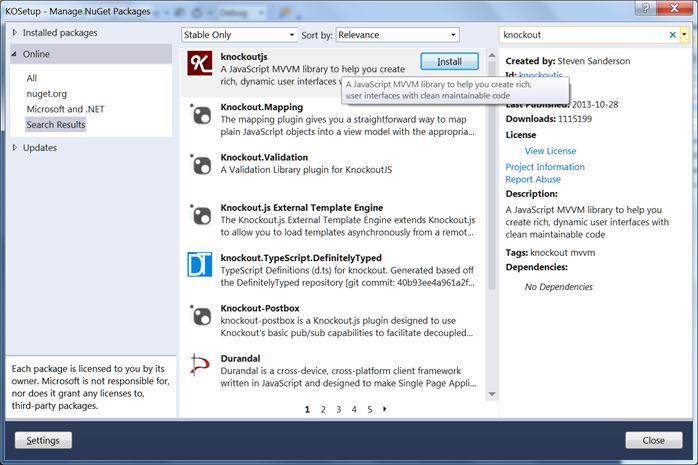Open the Stable Only filter dropdown
This screenshot has width=698, height=465.
click(239, 35)
